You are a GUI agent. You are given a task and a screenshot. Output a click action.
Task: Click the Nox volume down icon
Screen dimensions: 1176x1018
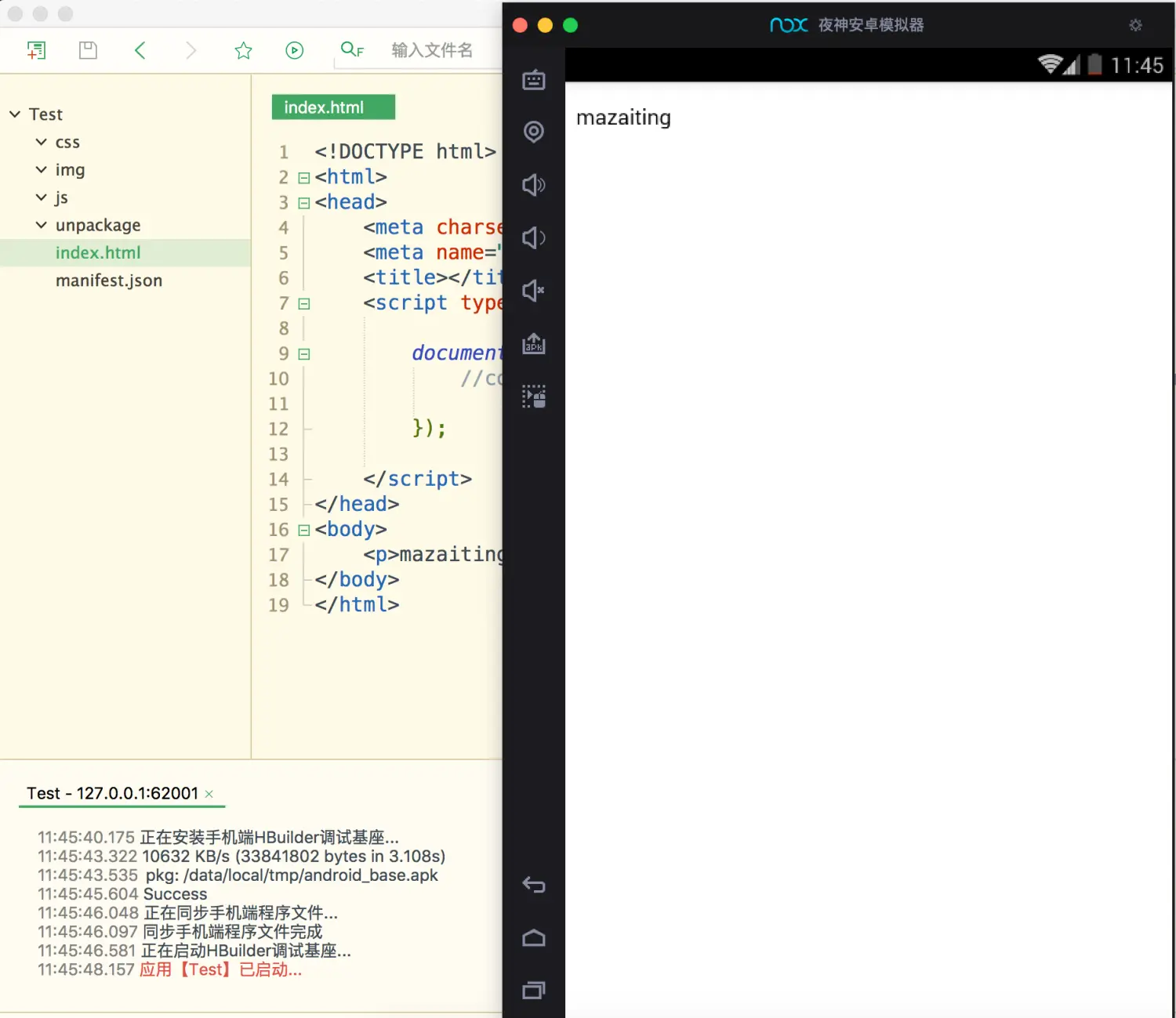pyautogui.click(x=534, y=237)
